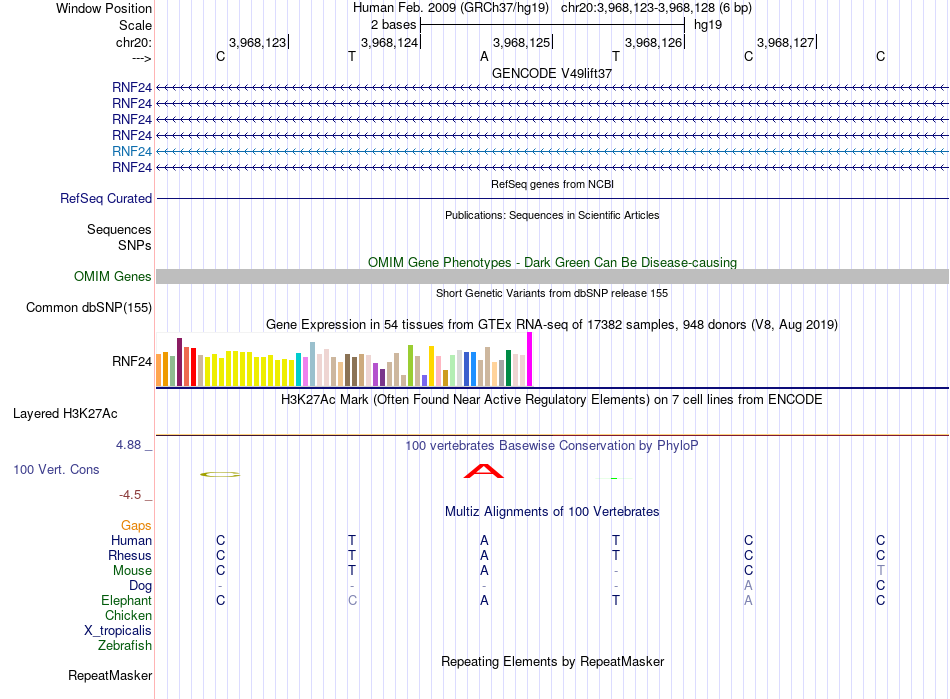Open OMIM Gene Phenotypes track title
The height and width of the screenshot is (699, 950).
[552, 262]
